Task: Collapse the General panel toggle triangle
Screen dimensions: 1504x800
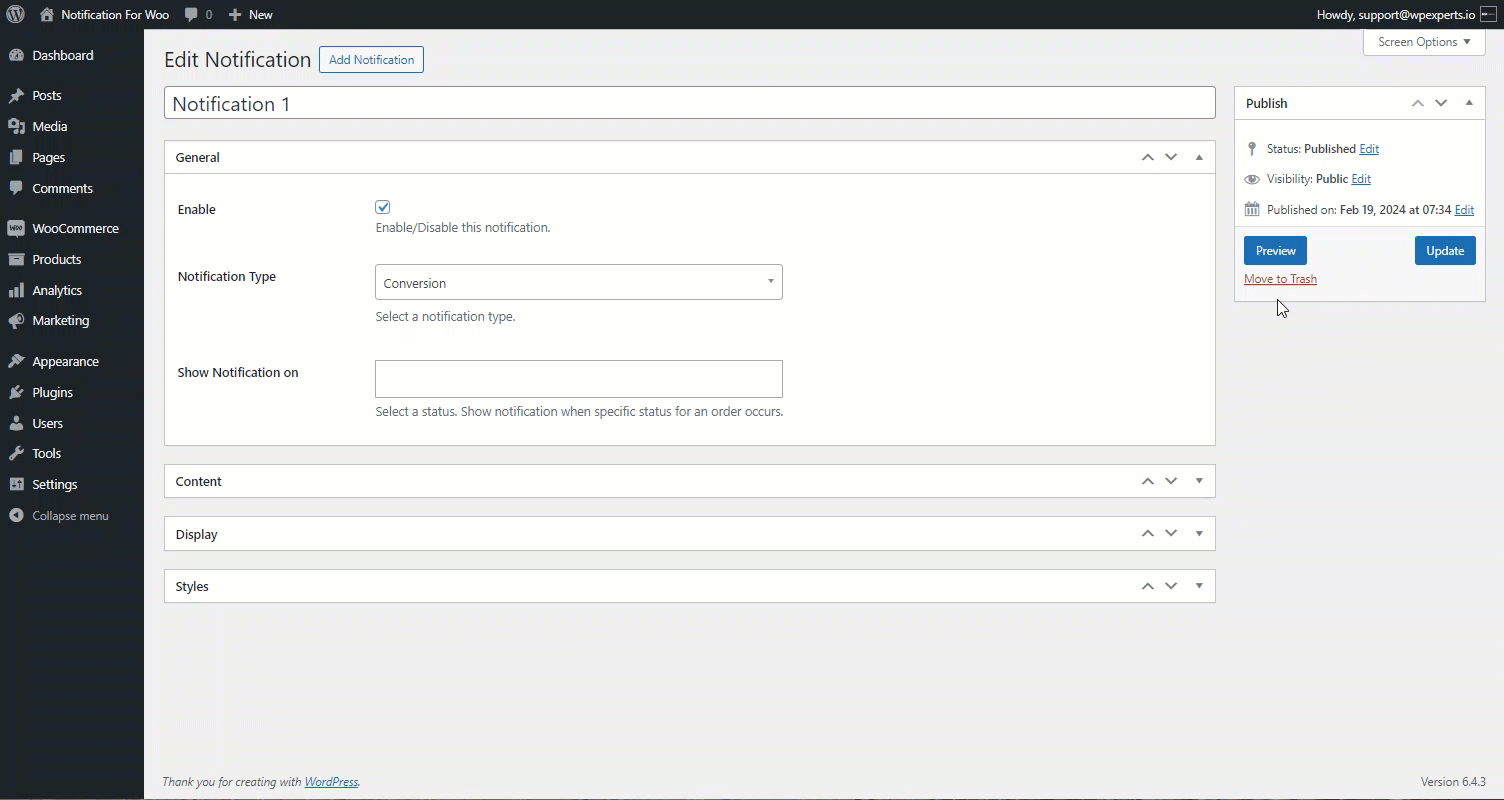Action: pos(1199,158)
